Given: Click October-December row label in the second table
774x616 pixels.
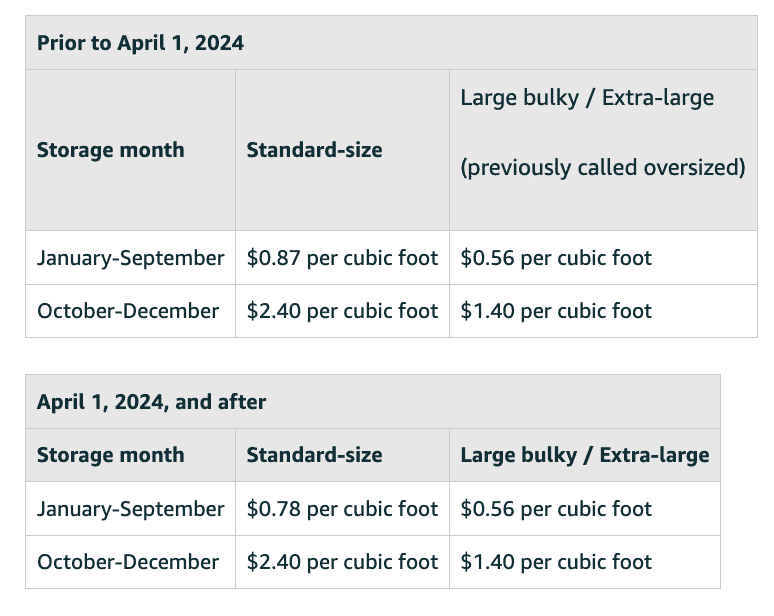Looking at the screenshot, I should [x=128, y=562].
